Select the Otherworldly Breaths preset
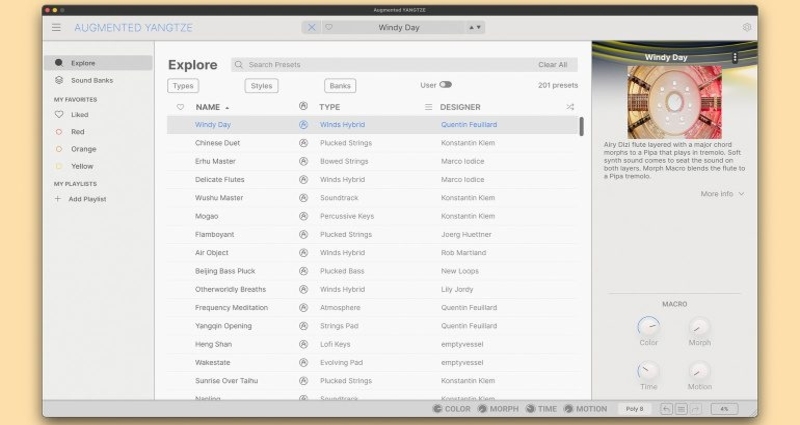This screenshot has height=425, width=800. click(x=372, y=289)
